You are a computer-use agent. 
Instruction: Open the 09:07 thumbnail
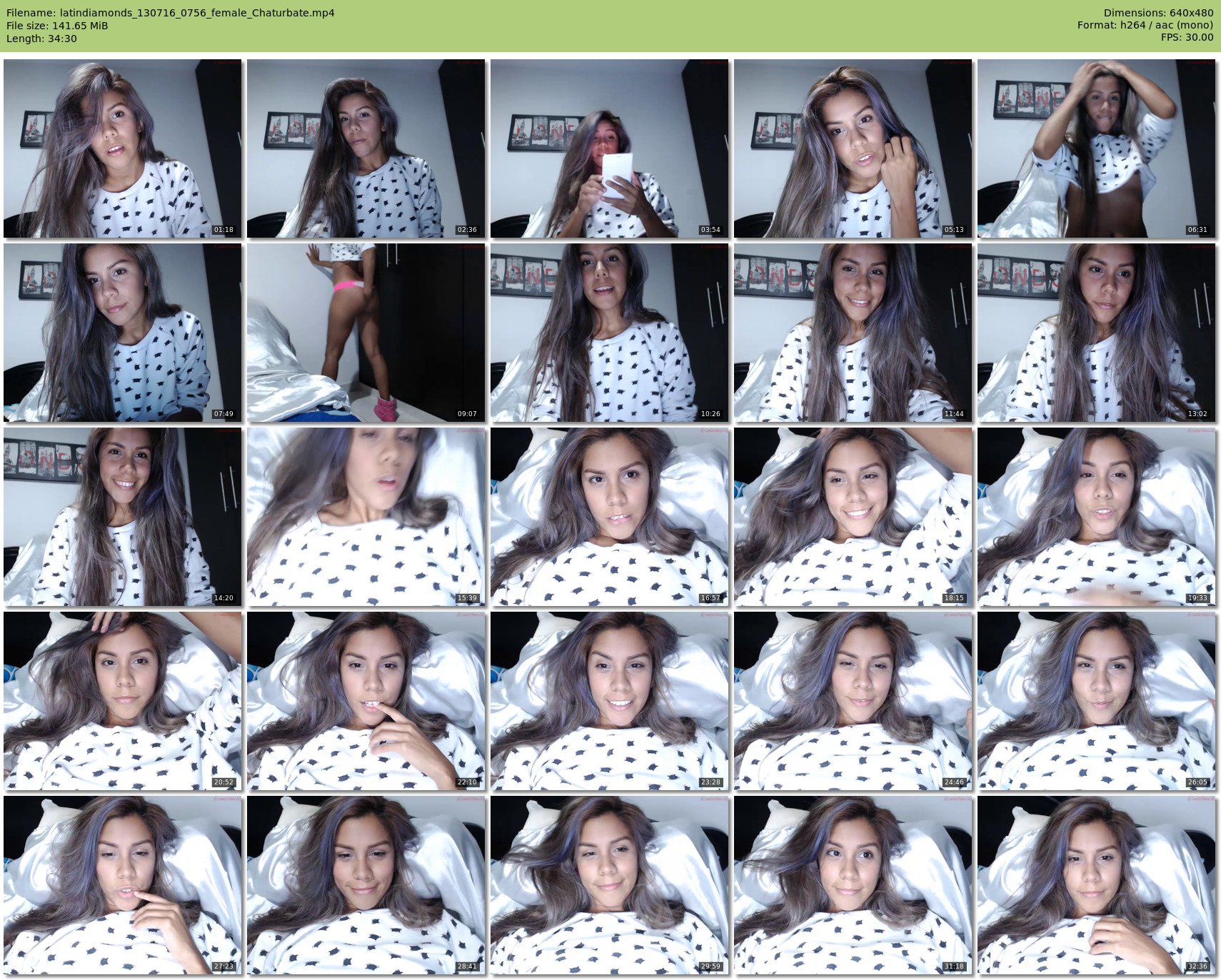pos(366,333)
